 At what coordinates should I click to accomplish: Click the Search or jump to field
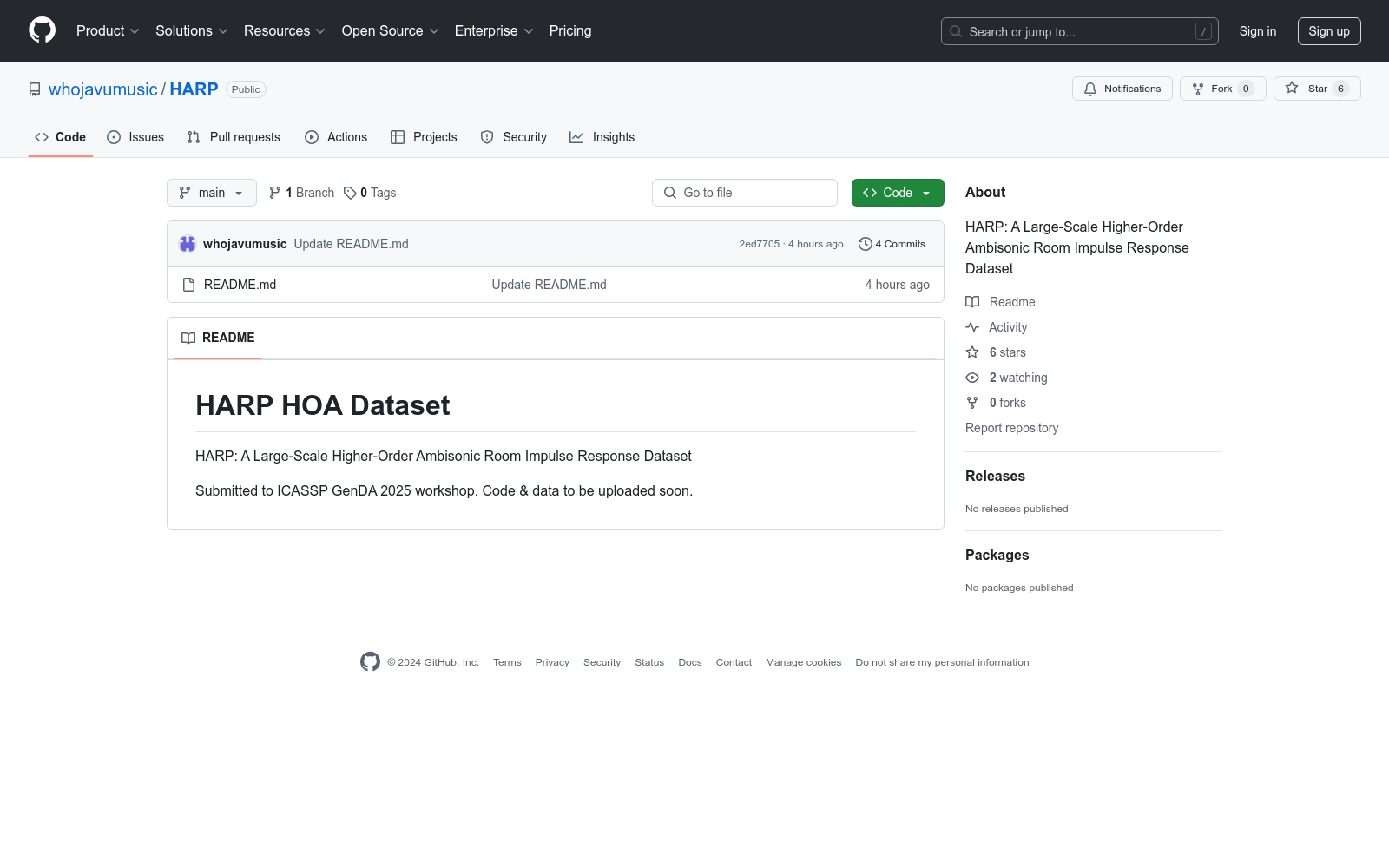tap(1080, 31)
